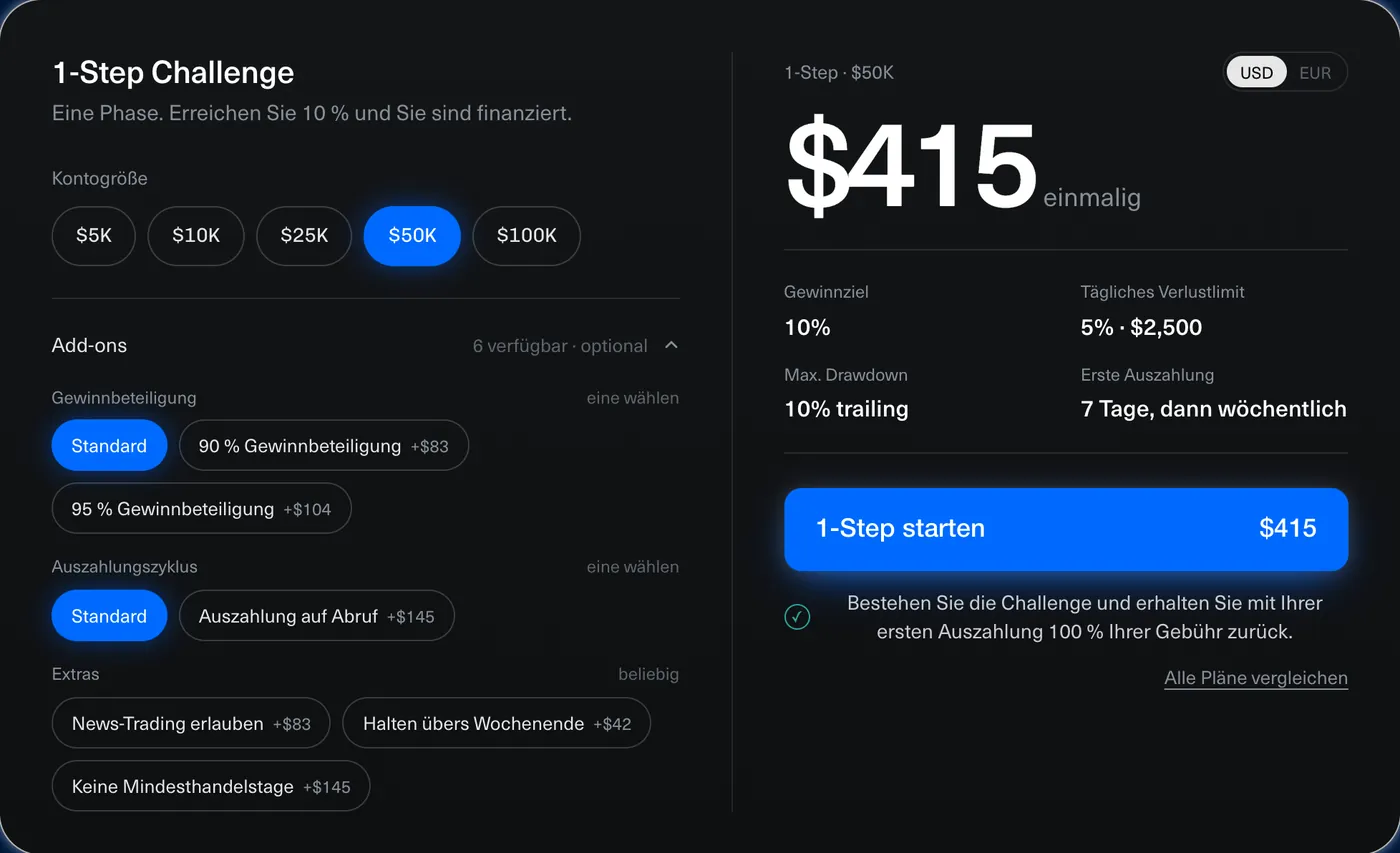Click the 6 verfügbar · optional label
This screenshot has width=1400, height=853.
(560, 346)
